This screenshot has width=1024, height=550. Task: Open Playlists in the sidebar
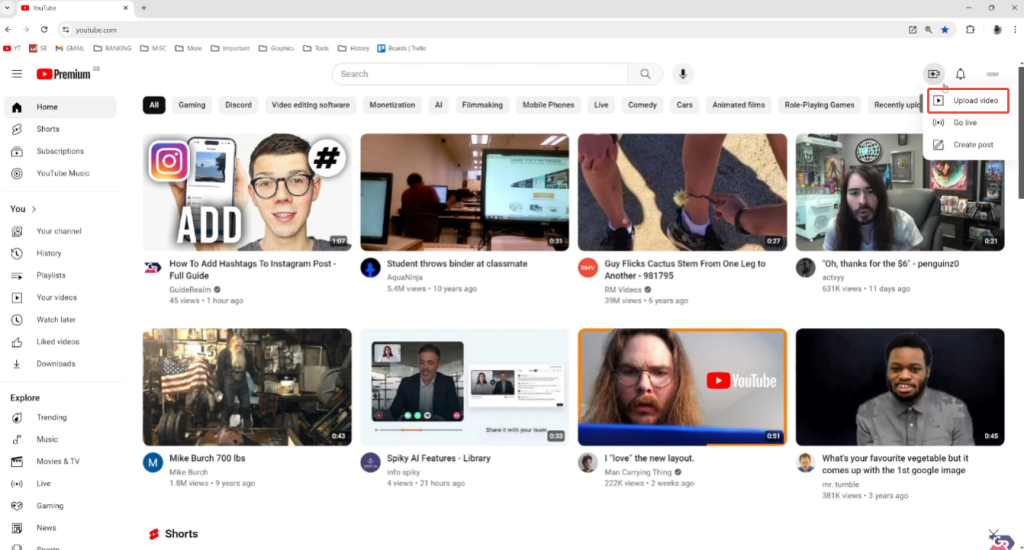tap(60, 276)
